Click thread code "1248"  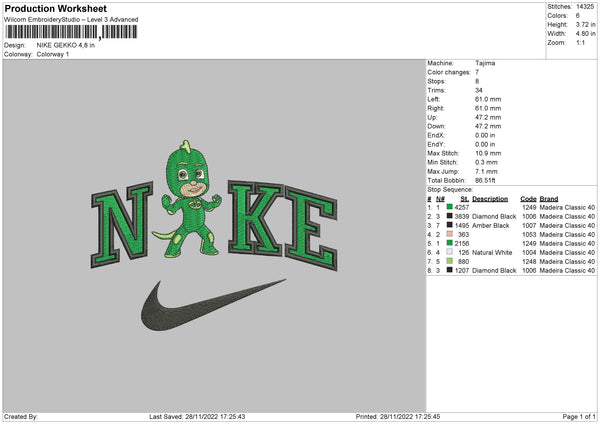(x=529, y=261)
